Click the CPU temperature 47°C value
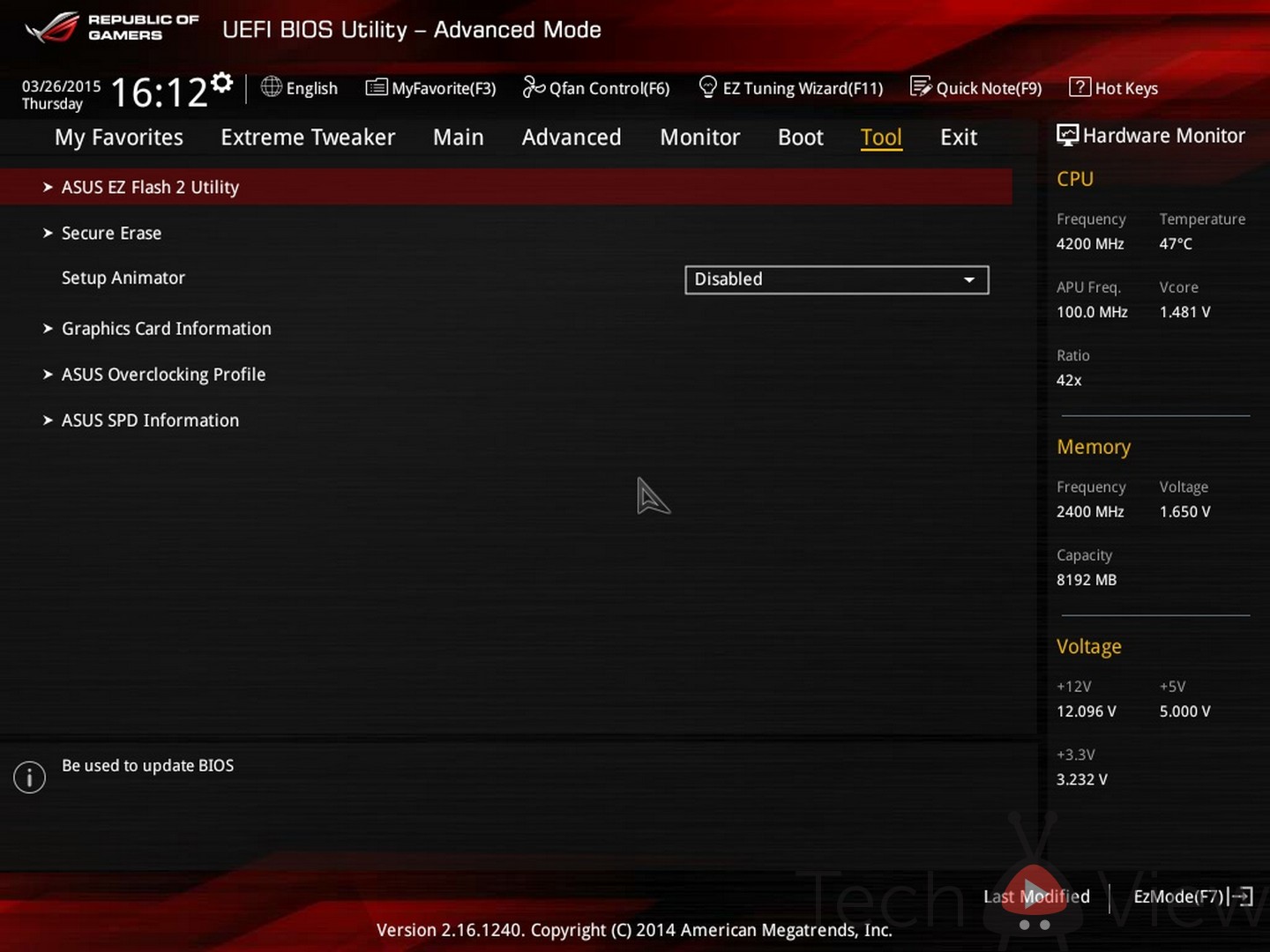 [1176, 244]
